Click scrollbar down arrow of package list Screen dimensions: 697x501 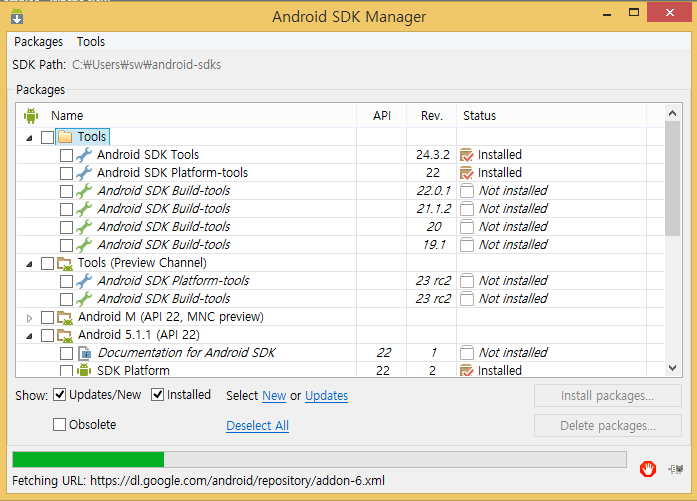[673, 368]
